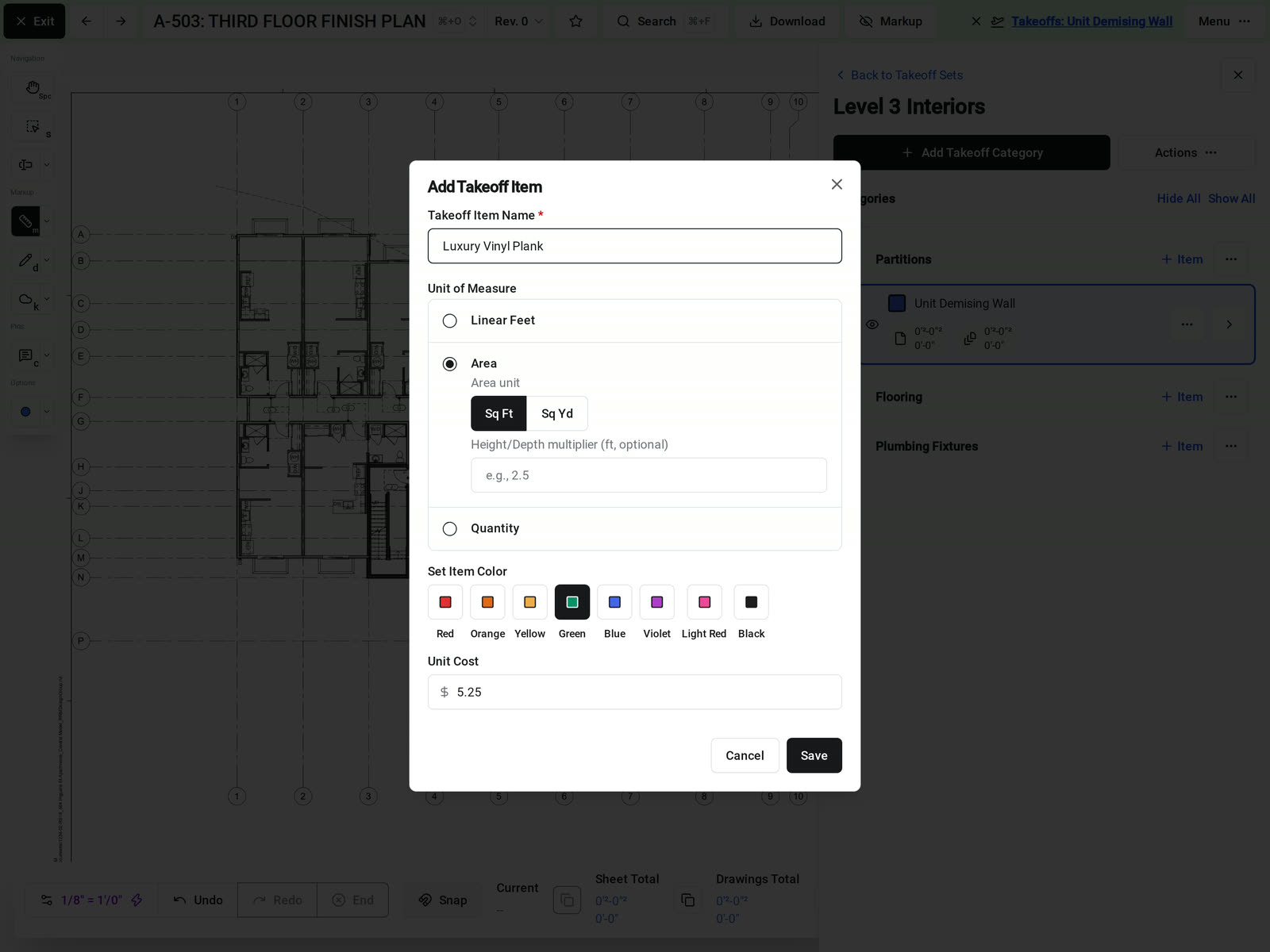Expand Unit Demising Wall item chevron
The image size is (1270, 952).
point(1229,324)
